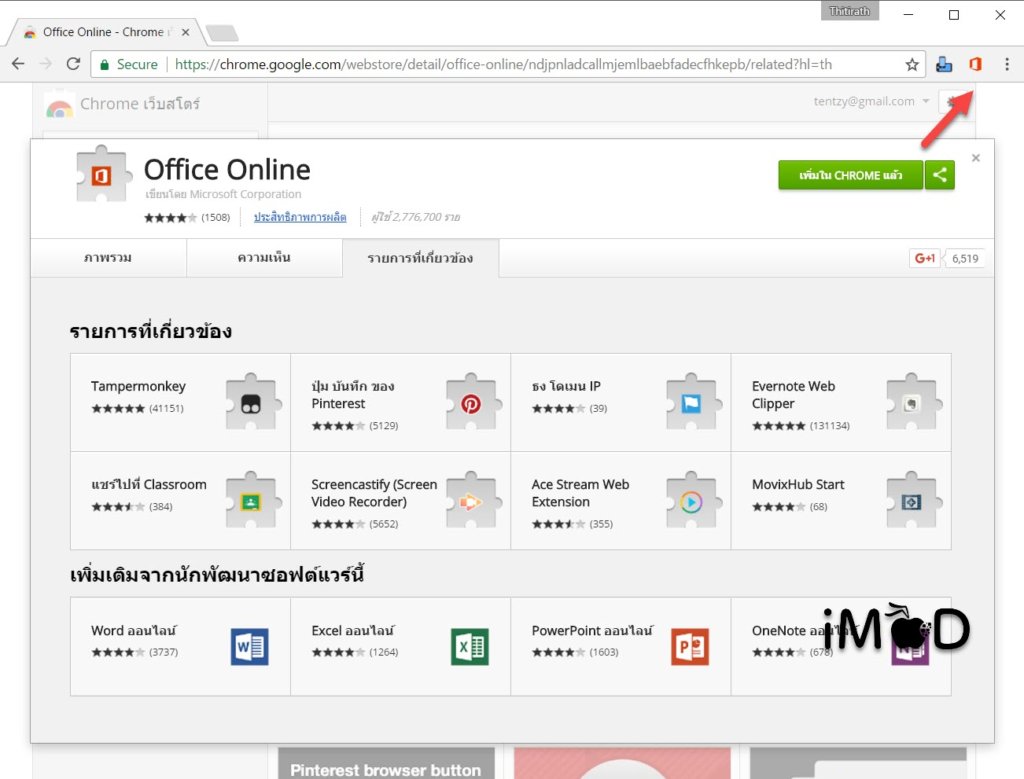Click the Word Online icon

tap(249, 647)
